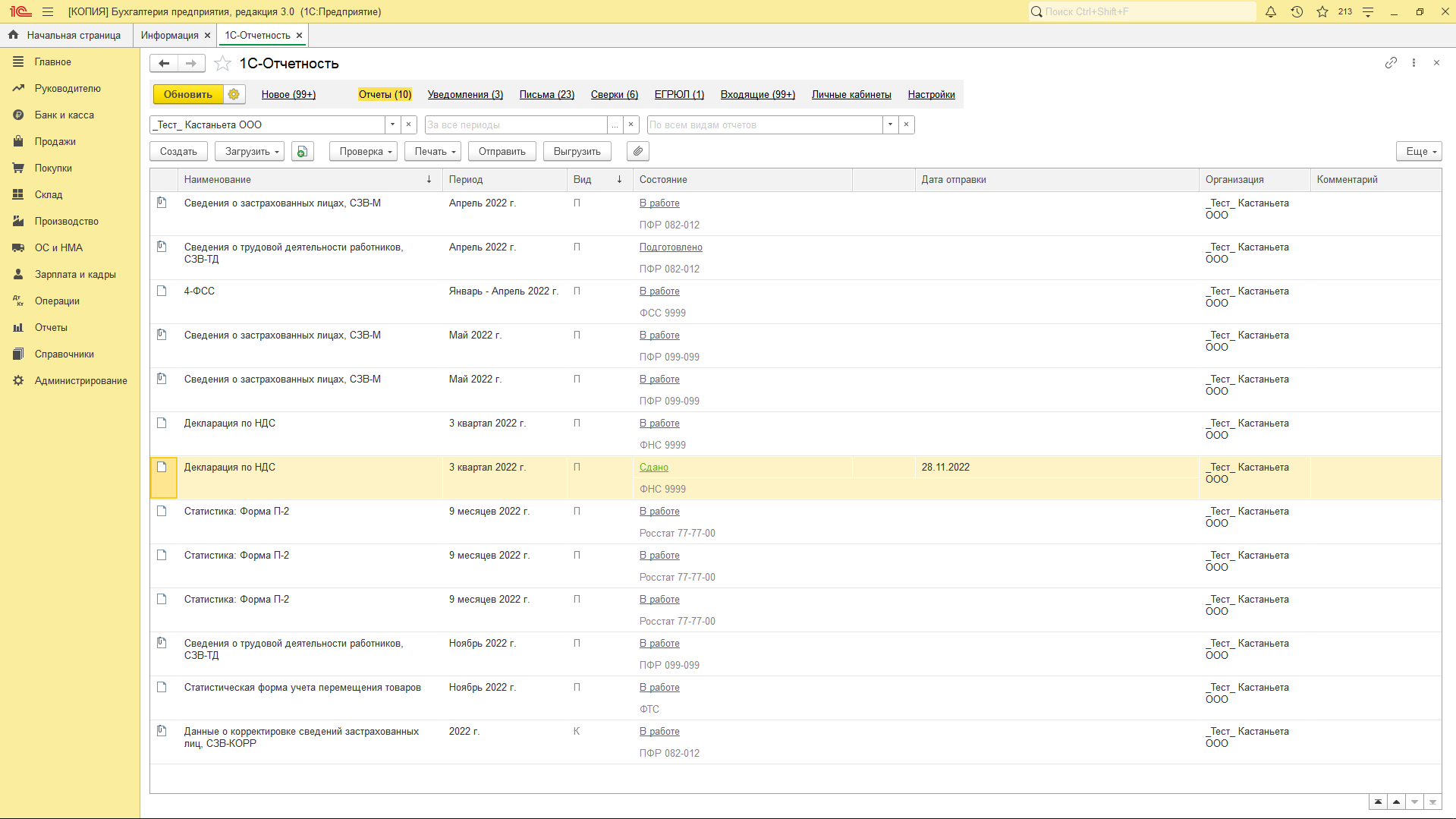Clear report types filter
This screenshot has height=819, width=1456.
[907, 124]
